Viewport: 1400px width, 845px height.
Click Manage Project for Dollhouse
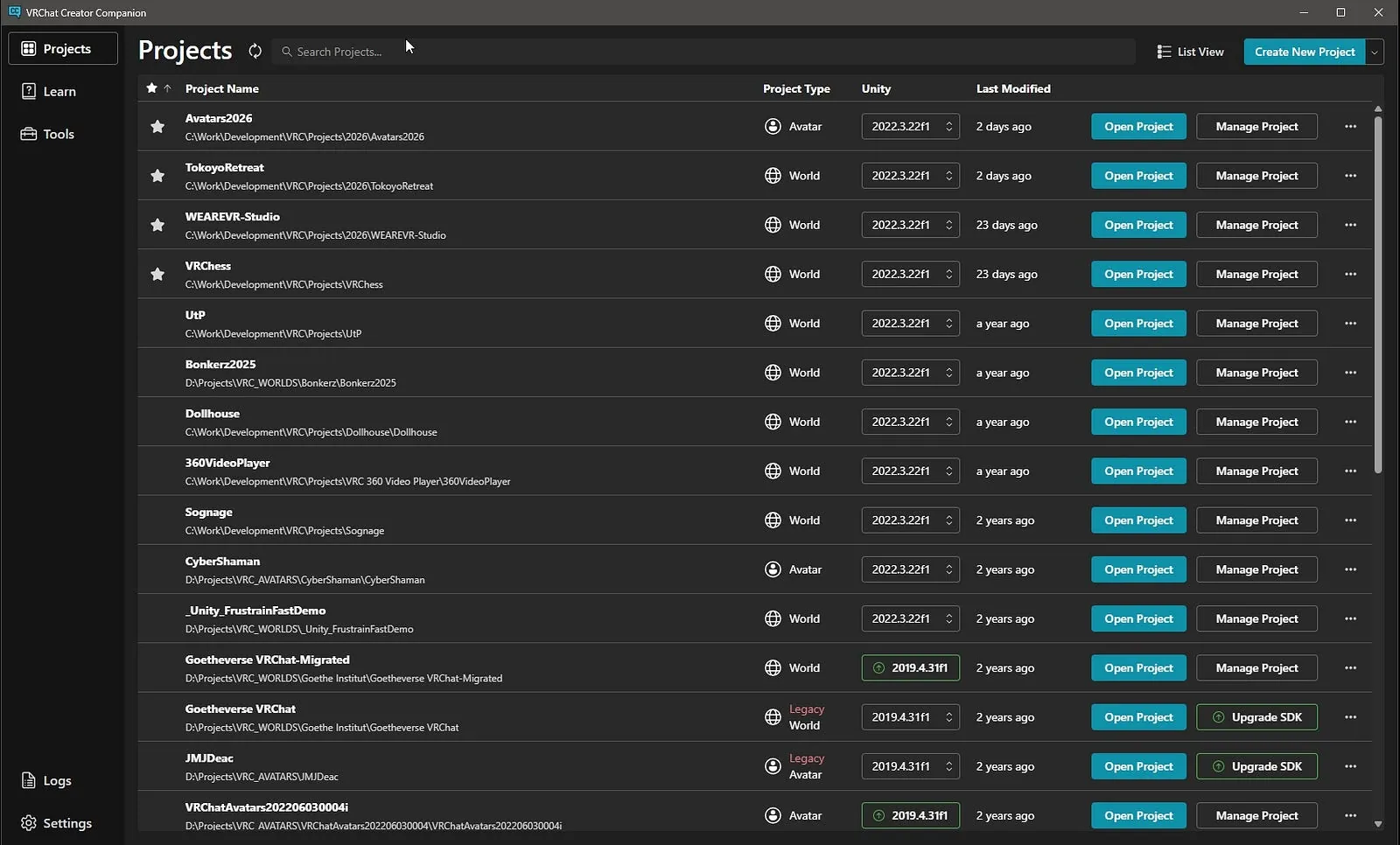point(1256,422)
